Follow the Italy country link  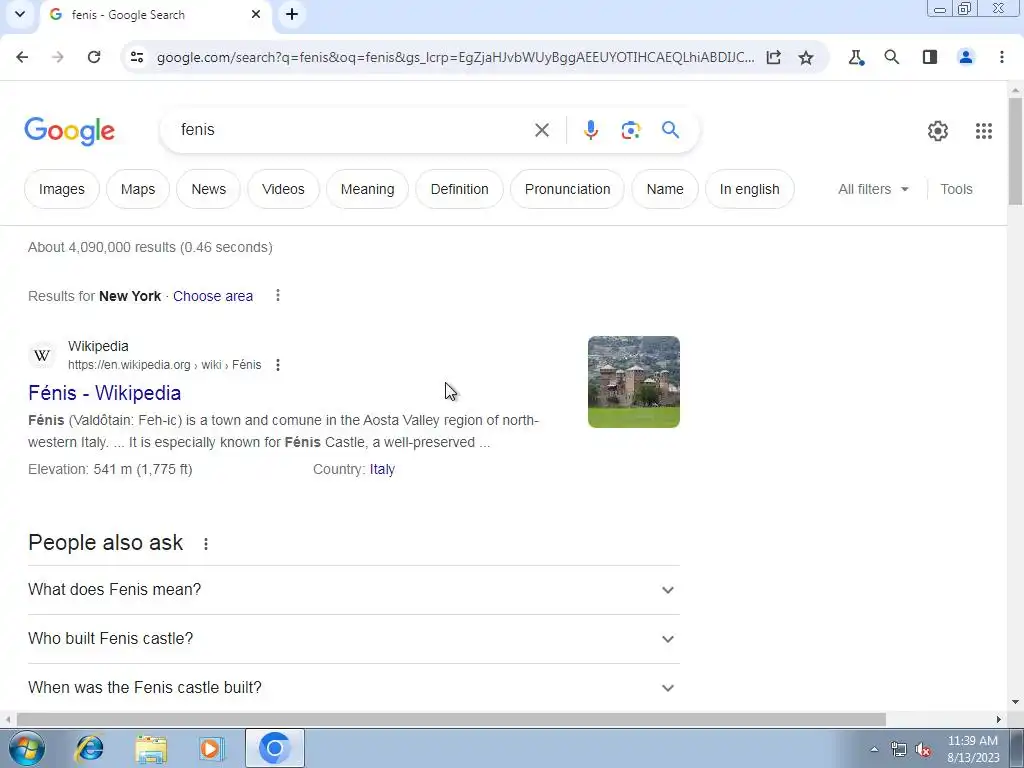382,470
